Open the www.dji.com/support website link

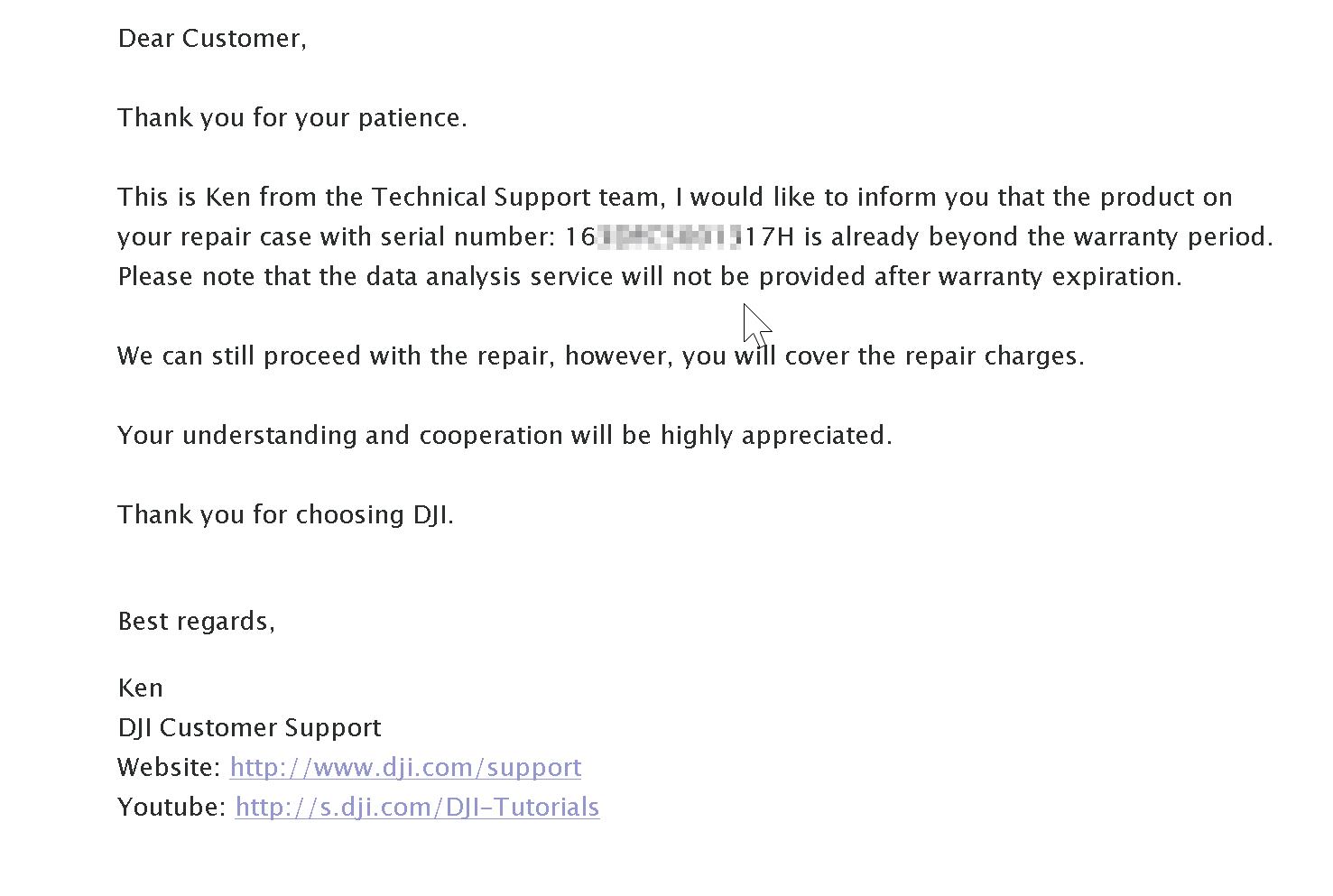[x=405, y=768]
